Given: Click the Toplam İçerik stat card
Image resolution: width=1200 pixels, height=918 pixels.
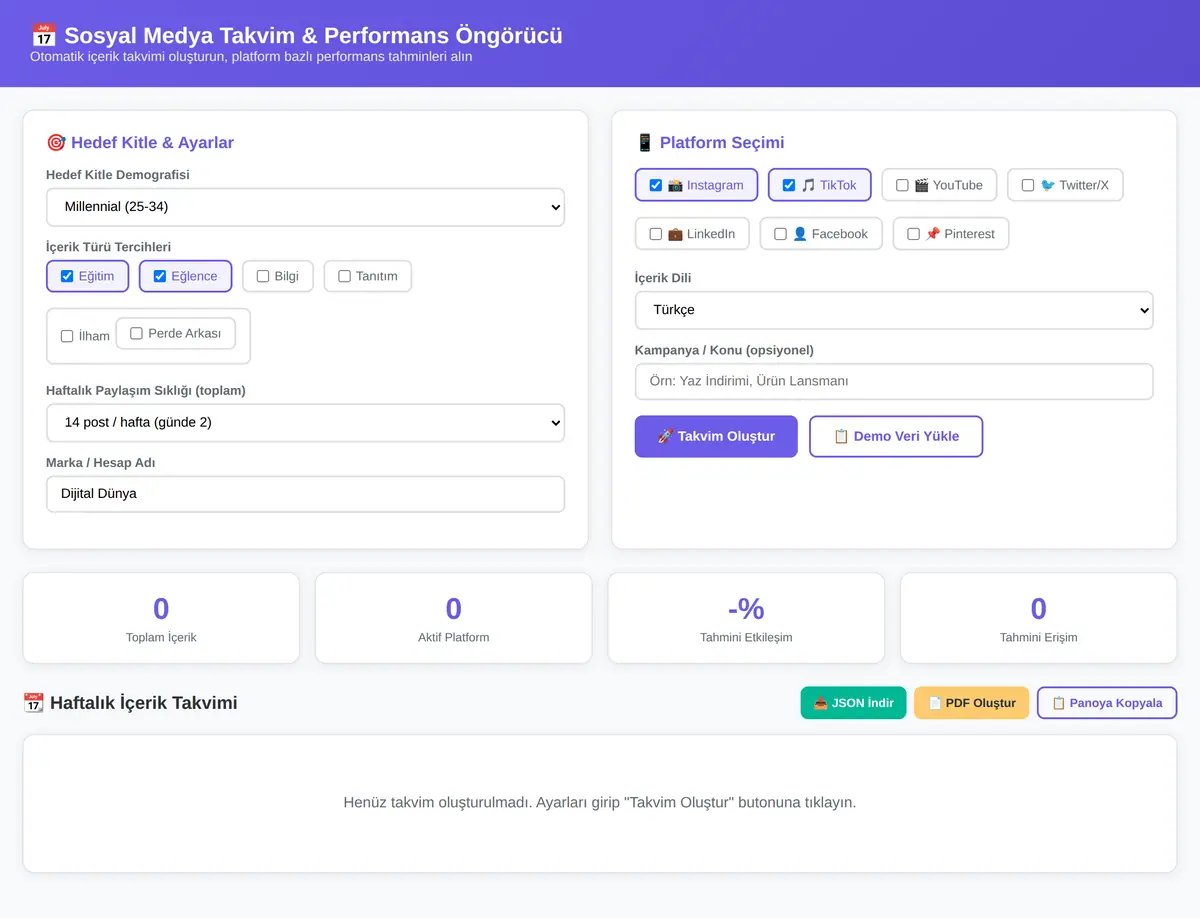Looking at the screenshot, I should pos(161,618).
